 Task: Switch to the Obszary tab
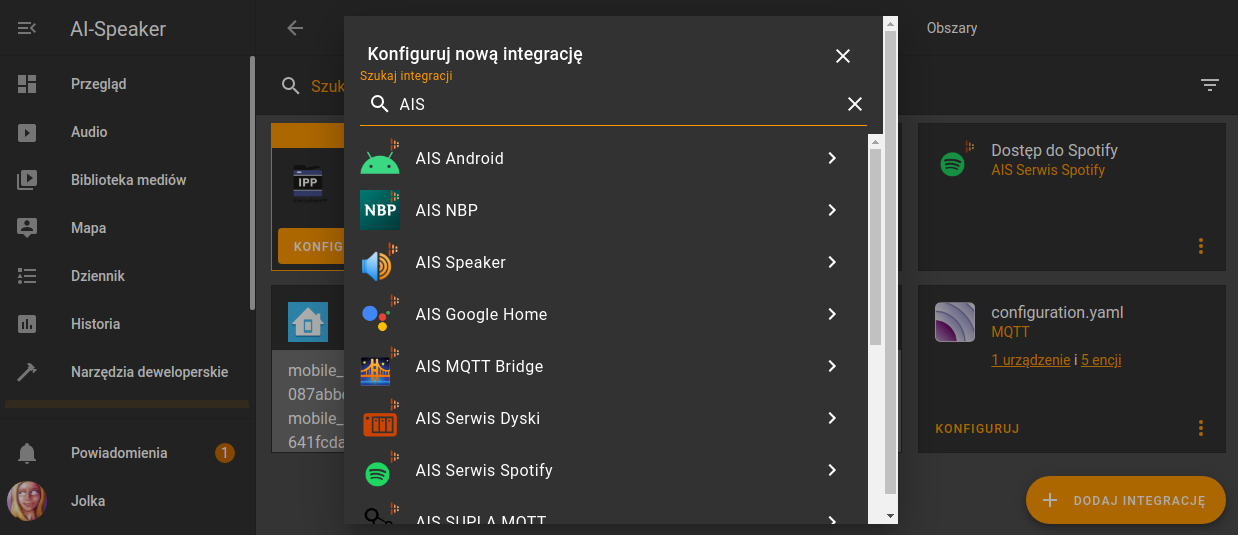coord(951,28)
